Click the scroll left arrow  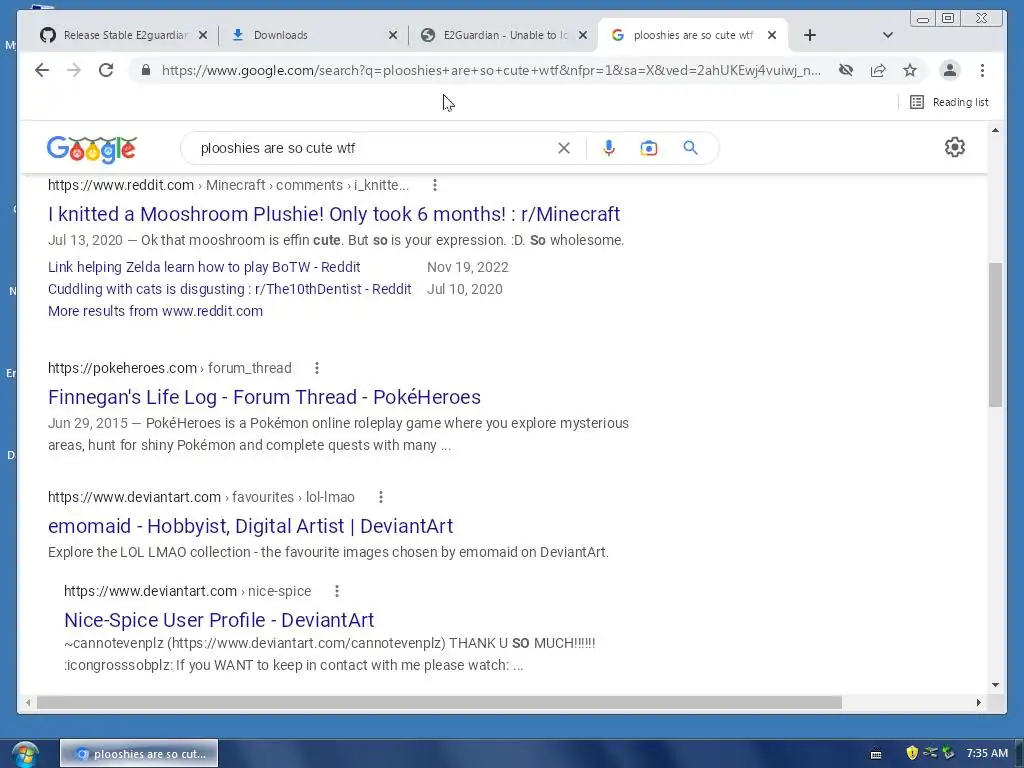coord(27,703)
